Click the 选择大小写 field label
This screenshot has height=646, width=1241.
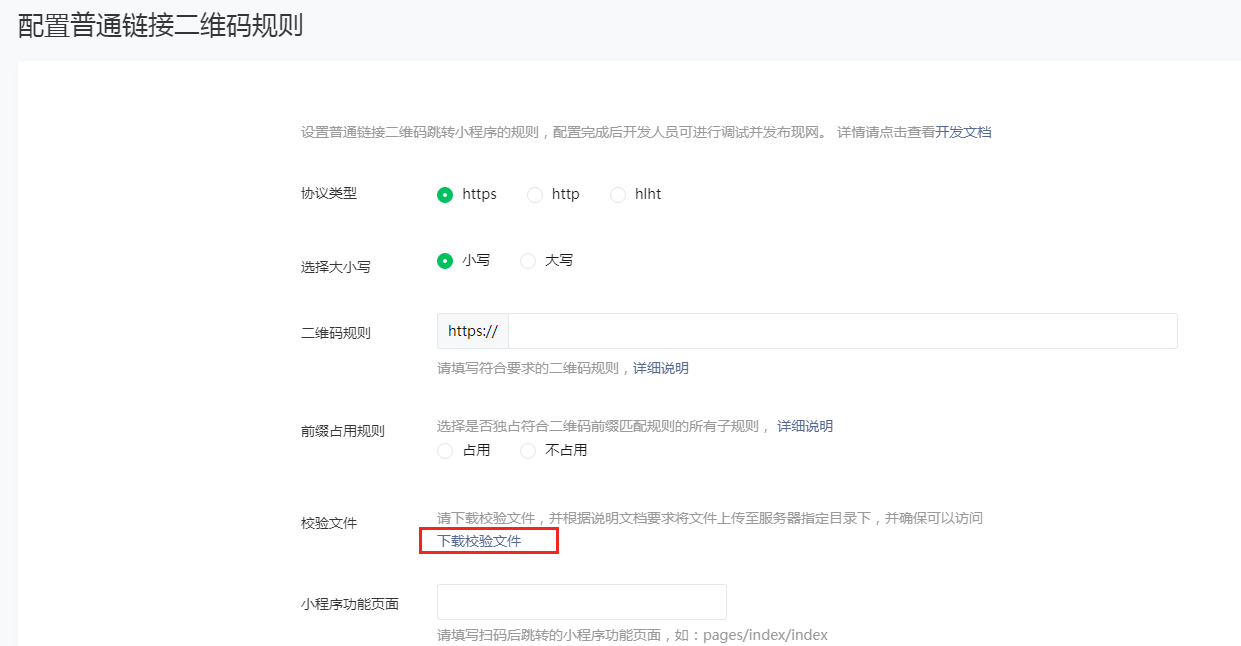pyautogui.click(x=336, y=267)
